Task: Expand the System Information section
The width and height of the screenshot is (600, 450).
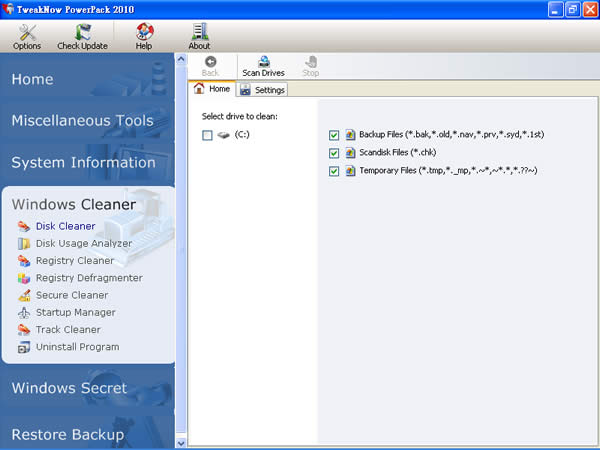Action: tap(87, 163)
